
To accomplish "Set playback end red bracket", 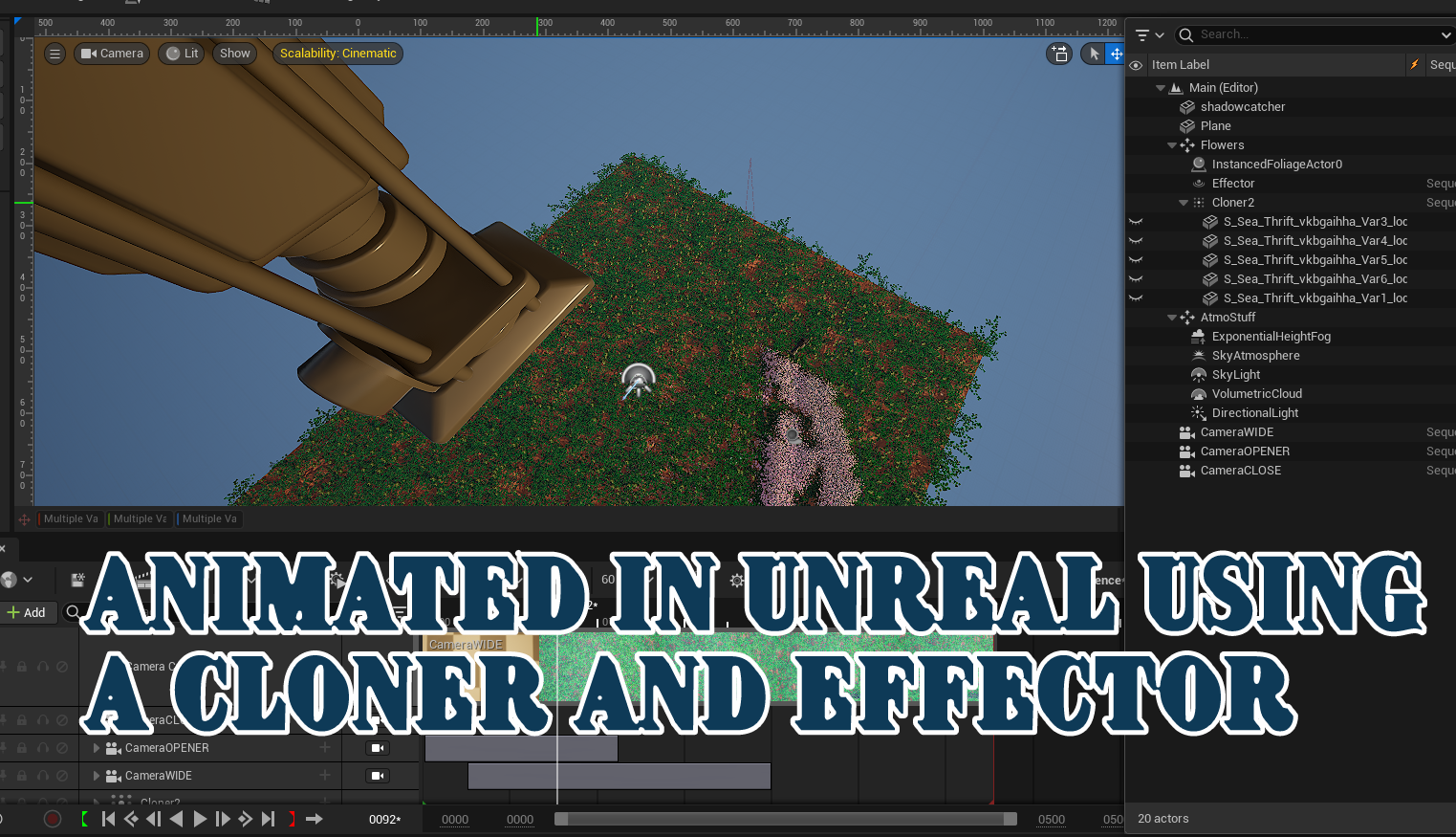I will (x=292, y=819).
